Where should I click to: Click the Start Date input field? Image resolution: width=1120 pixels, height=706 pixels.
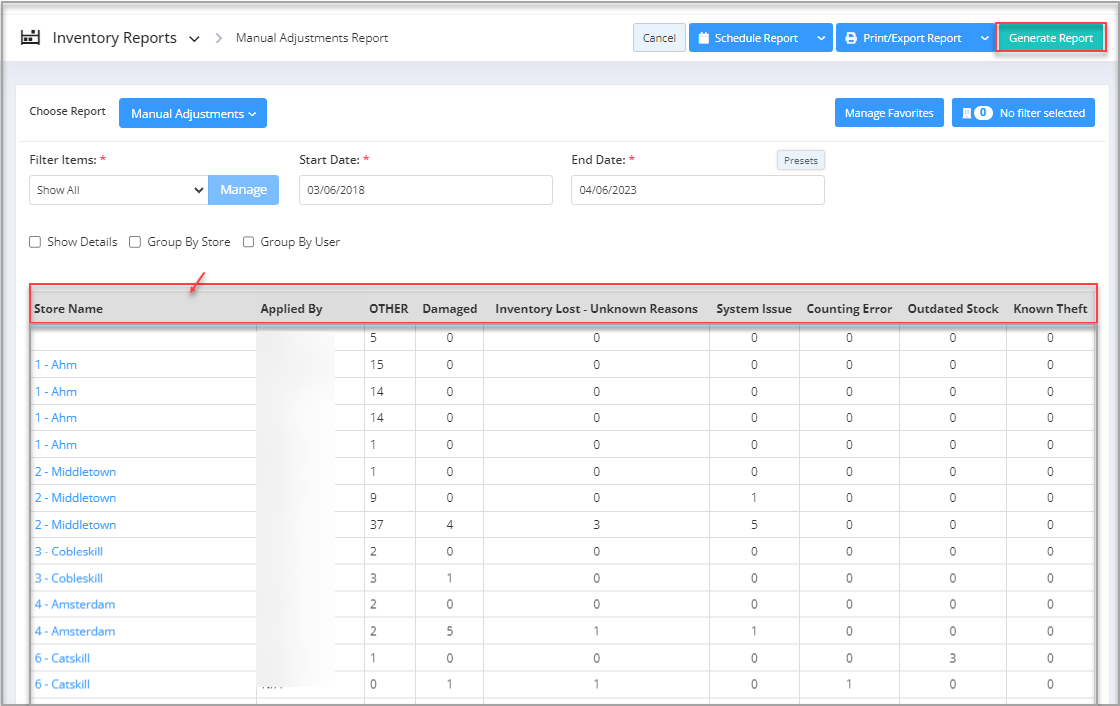tap(426, 190)
